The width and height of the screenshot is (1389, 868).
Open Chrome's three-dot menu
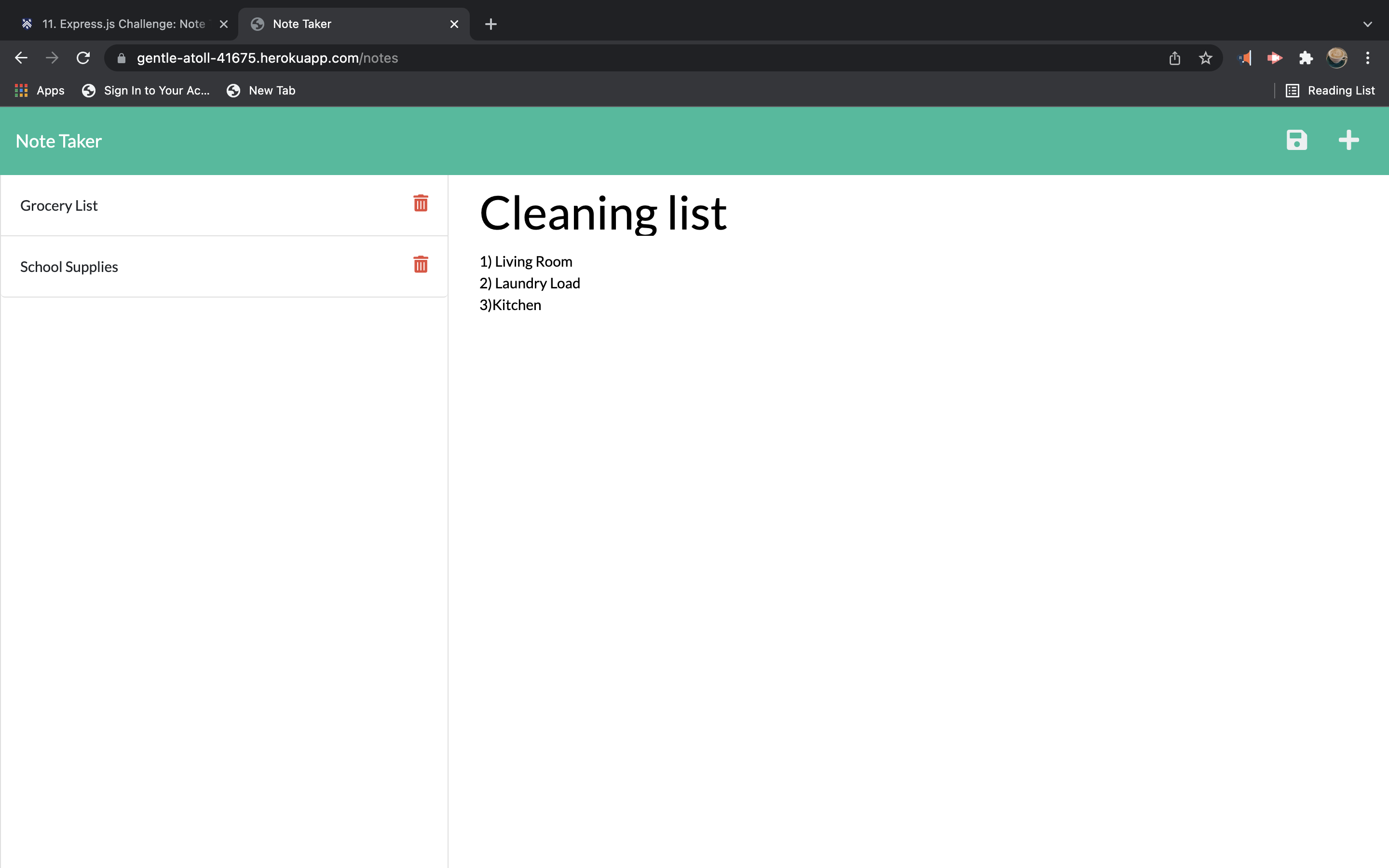click(1368, 57)
